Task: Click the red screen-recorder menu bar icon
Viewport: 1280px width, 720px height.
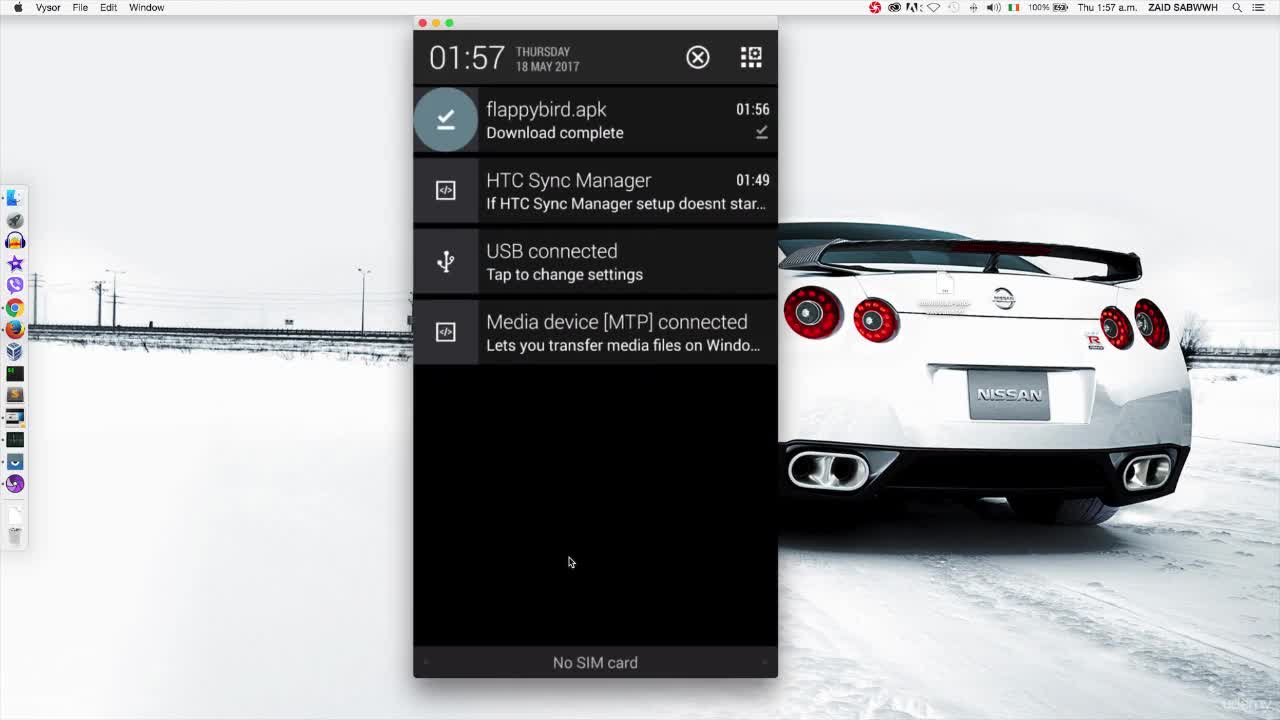Action: (x=875, y=7)
